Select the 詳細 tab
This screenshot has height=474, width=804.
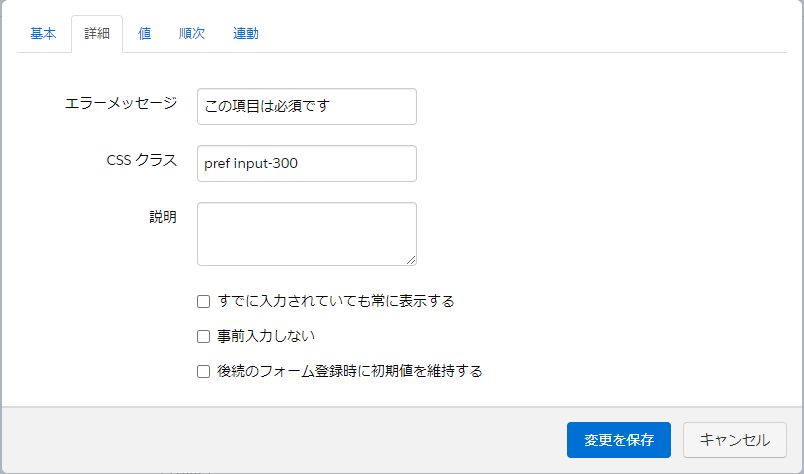pos(97,33)
